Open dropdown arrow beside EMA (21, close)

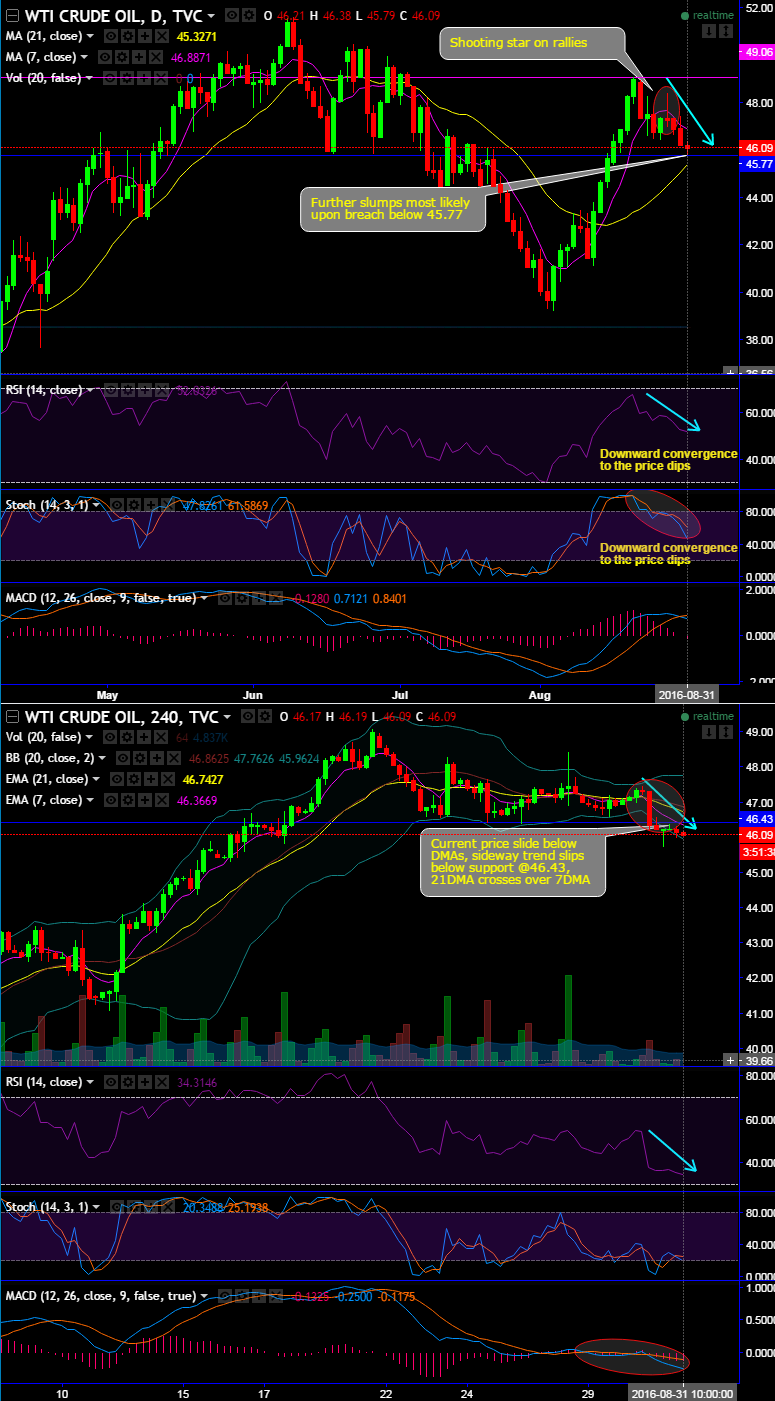pos(96,778)
